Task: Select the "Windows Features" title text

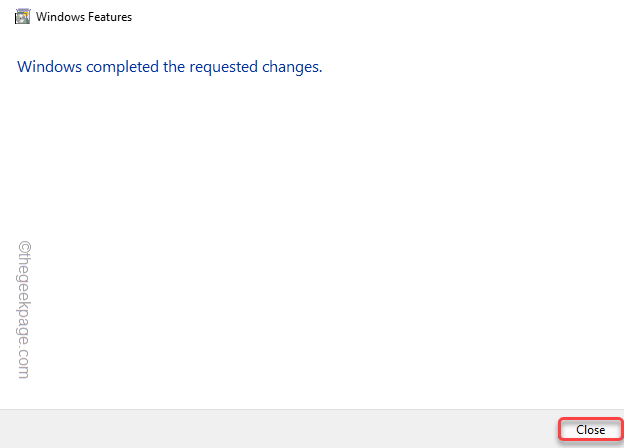Action: pos(84,17)
